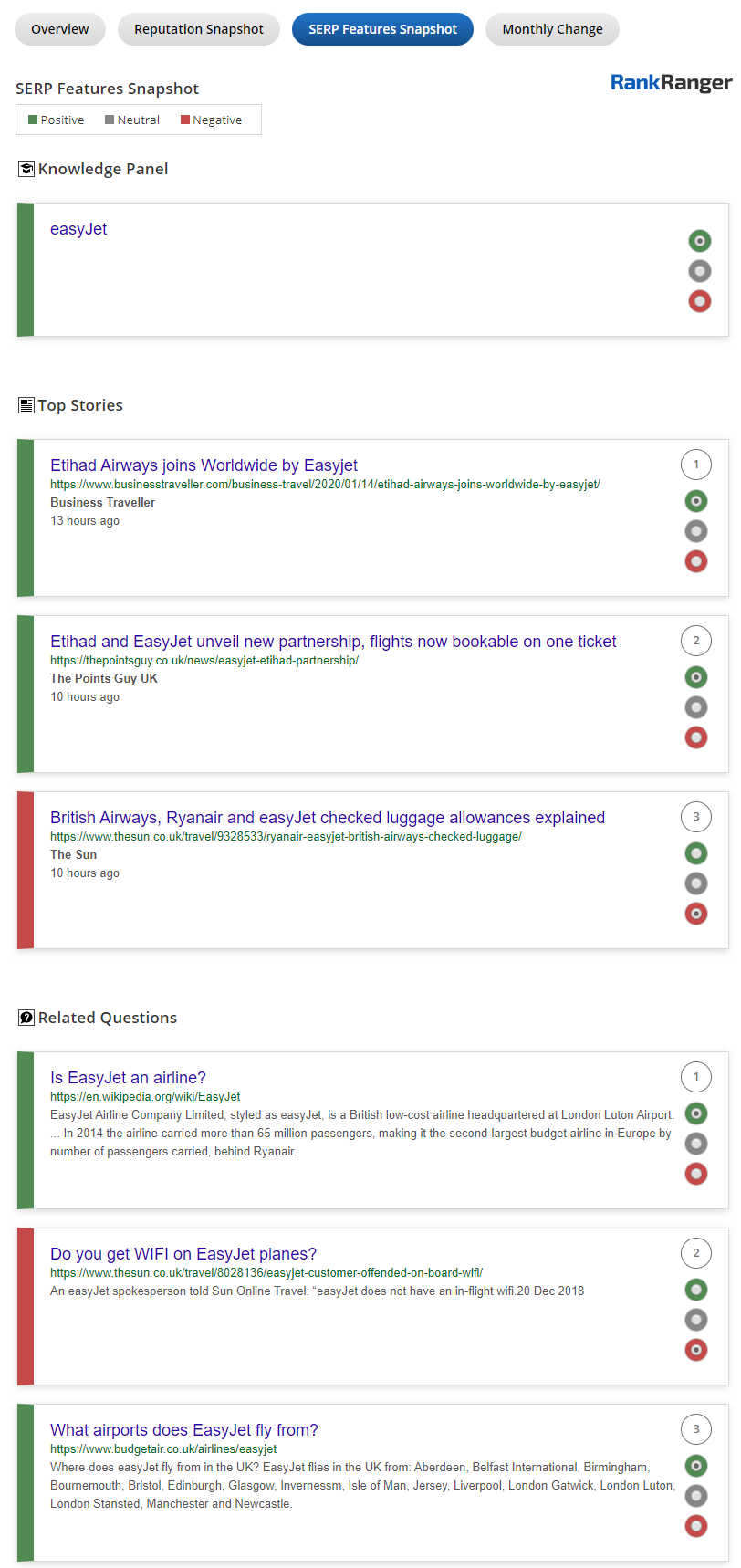This screenshot has height=1568, width=741.
Task: Click rank badge 1 on Etihad Airways story
Action: (696, 465)
